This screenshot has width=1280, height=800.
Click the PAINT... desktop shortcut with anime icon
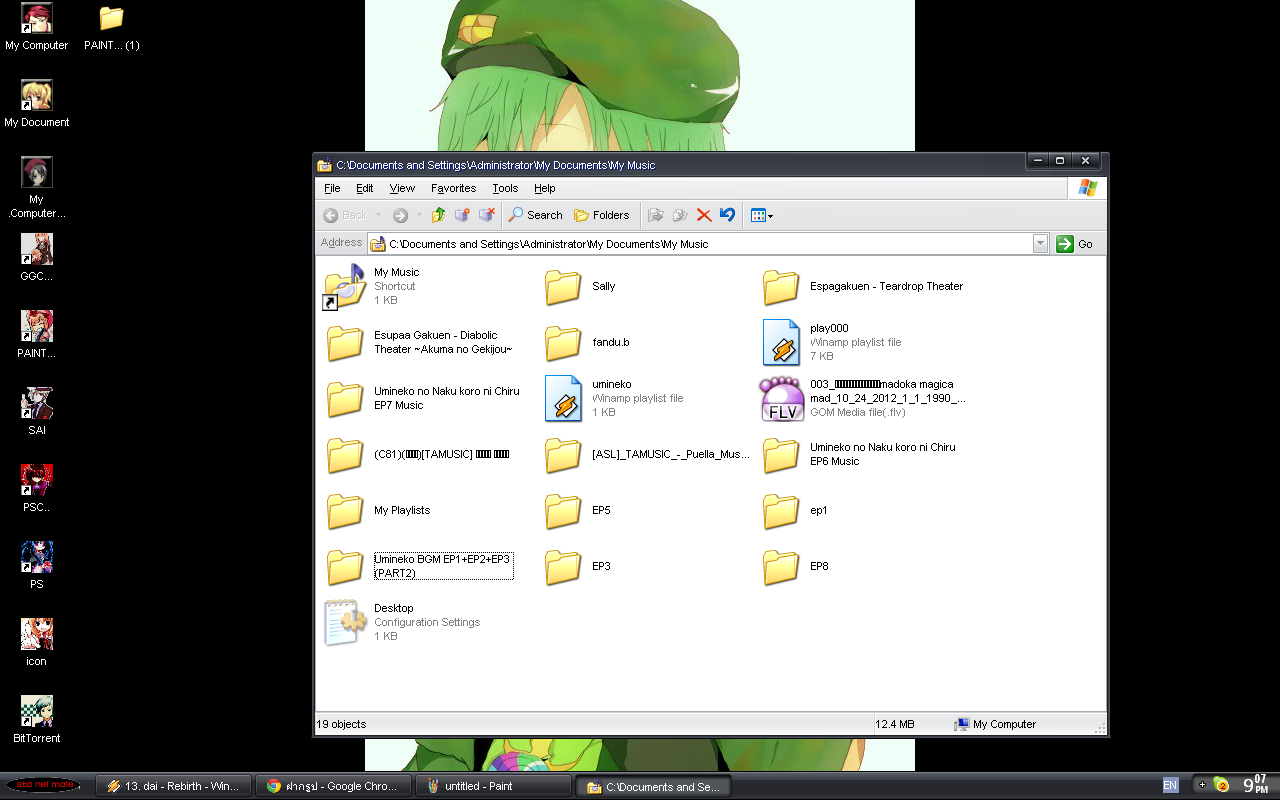tap(37, 327)
